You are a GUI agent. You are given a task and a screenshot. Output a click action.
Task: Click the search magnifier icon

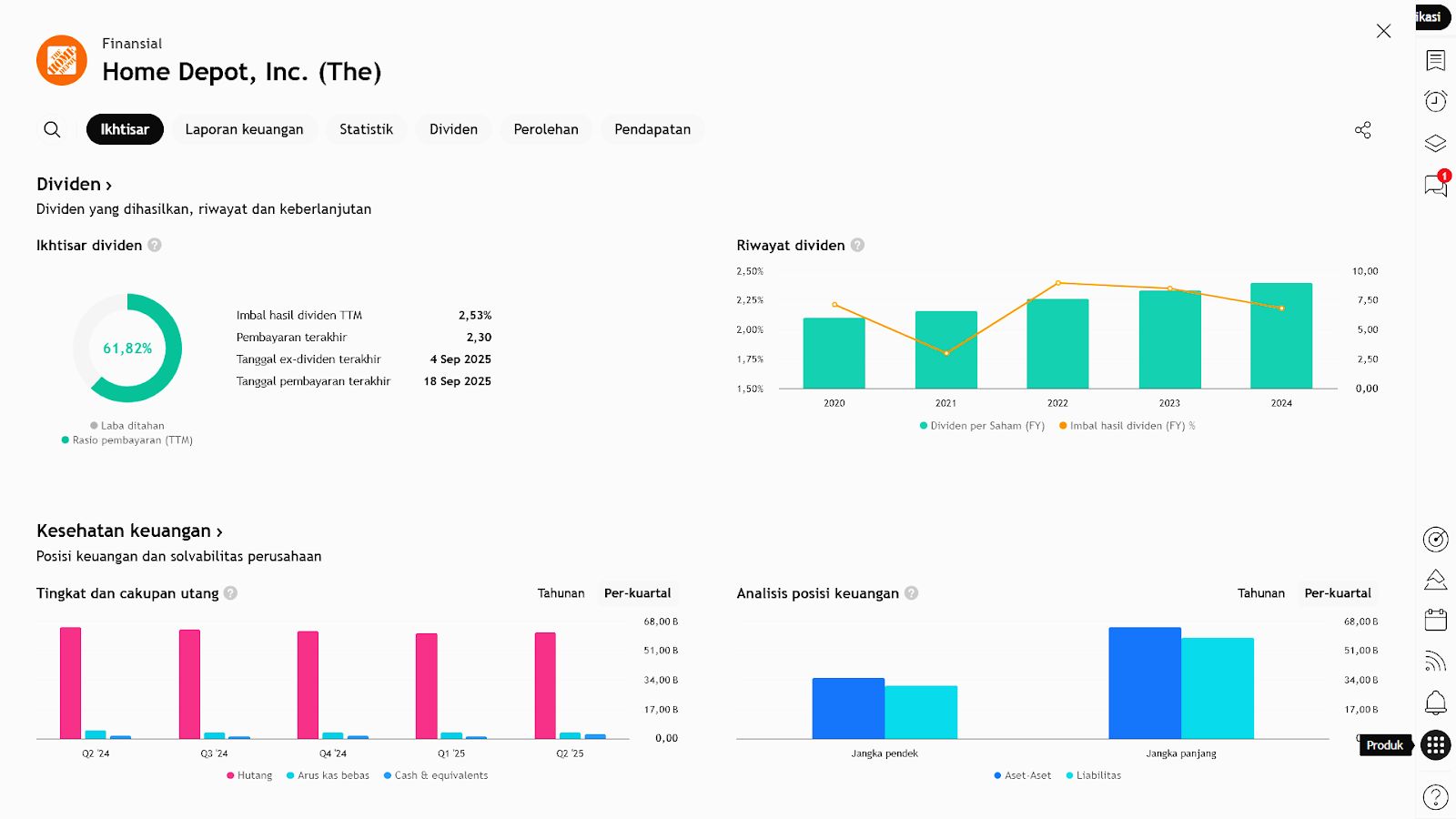coord(52,129)
